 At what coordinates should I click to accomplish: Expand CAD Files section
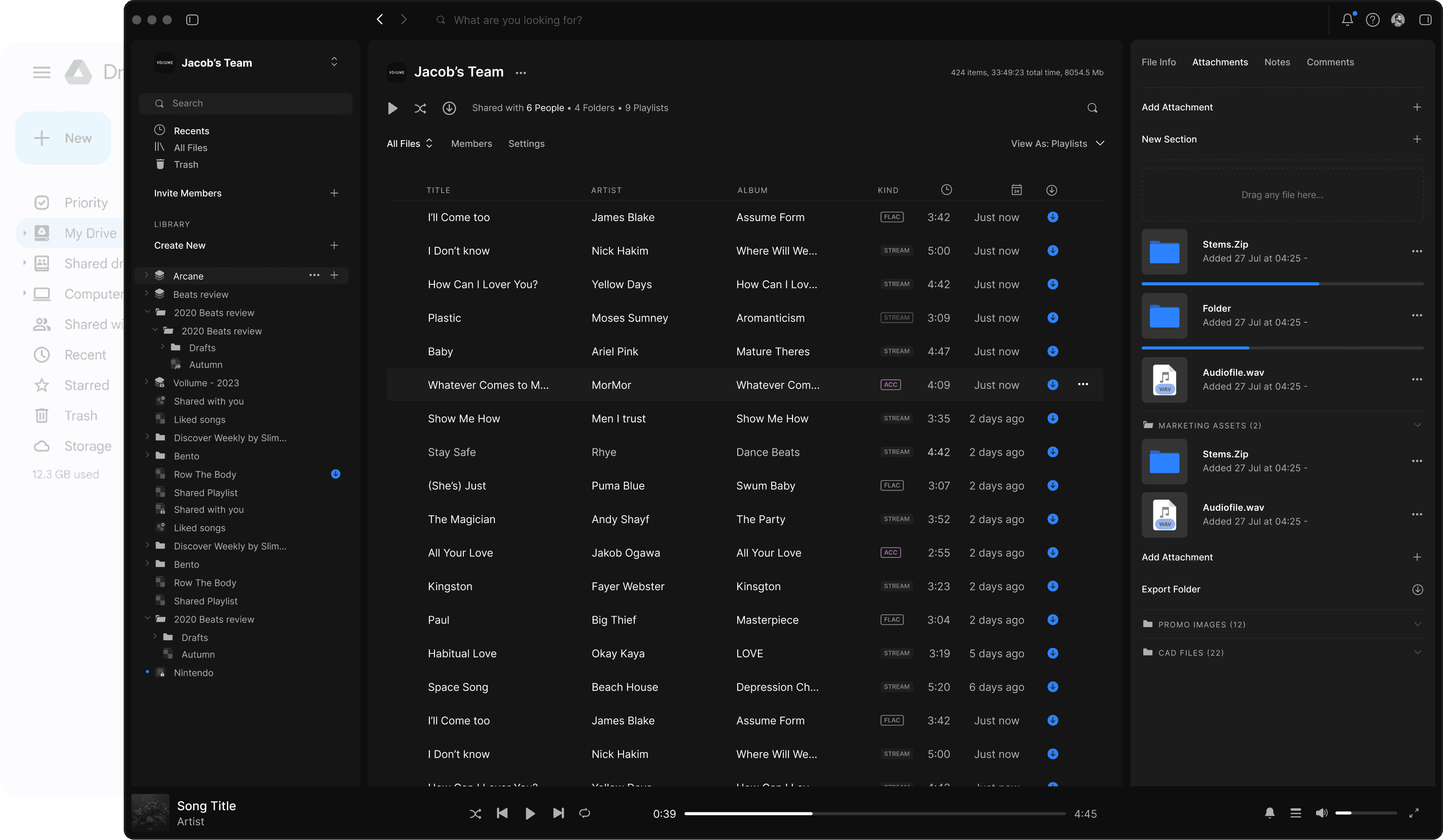click(x=1418, y=652)
